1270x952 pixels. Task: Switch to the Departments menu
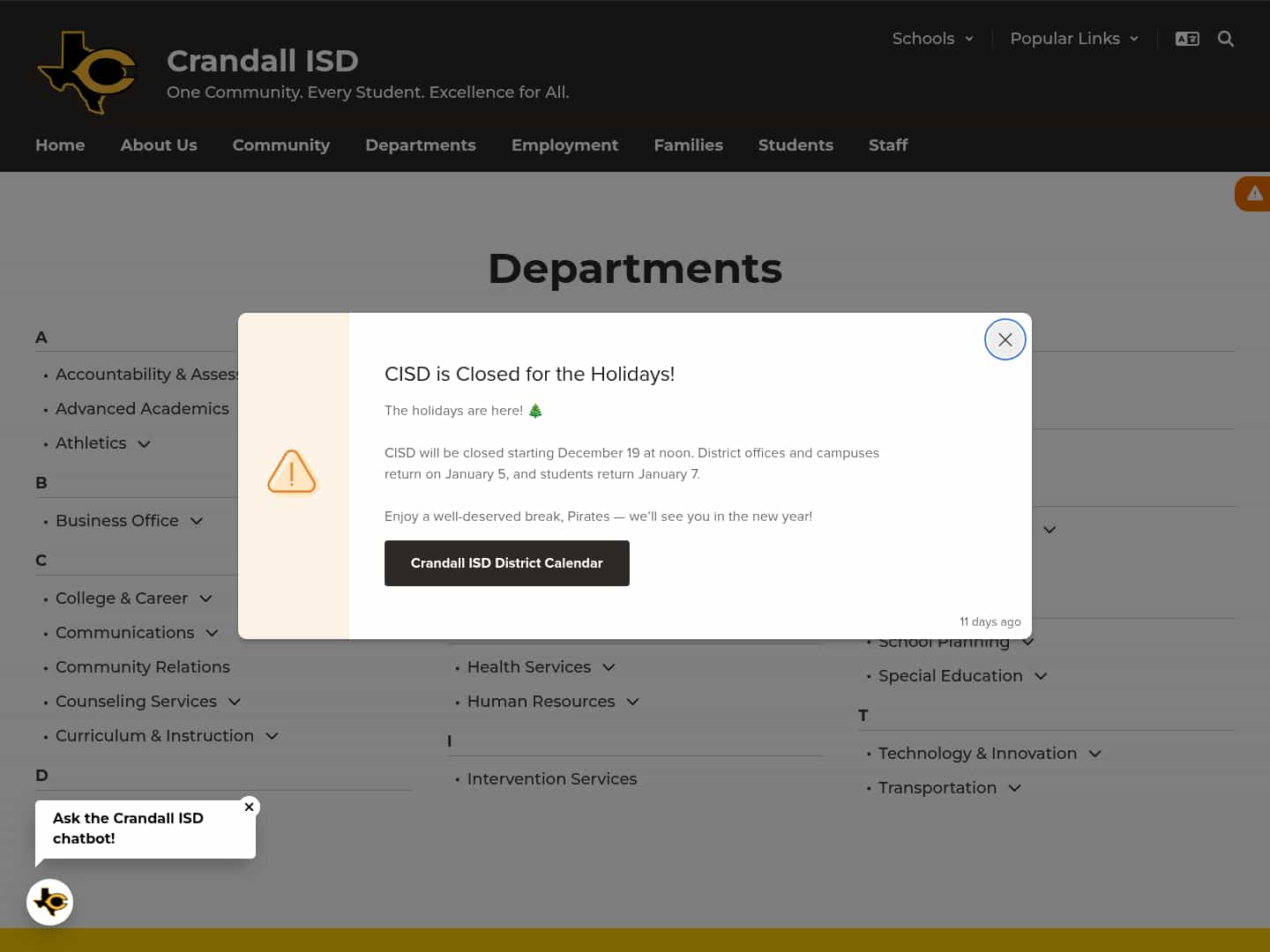(421, 145)
